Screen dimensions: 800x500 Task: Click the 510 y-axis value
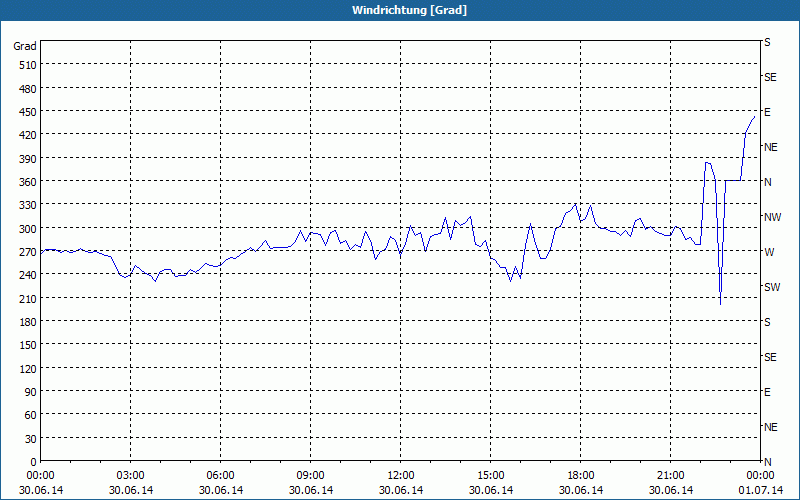click(28, 65)
